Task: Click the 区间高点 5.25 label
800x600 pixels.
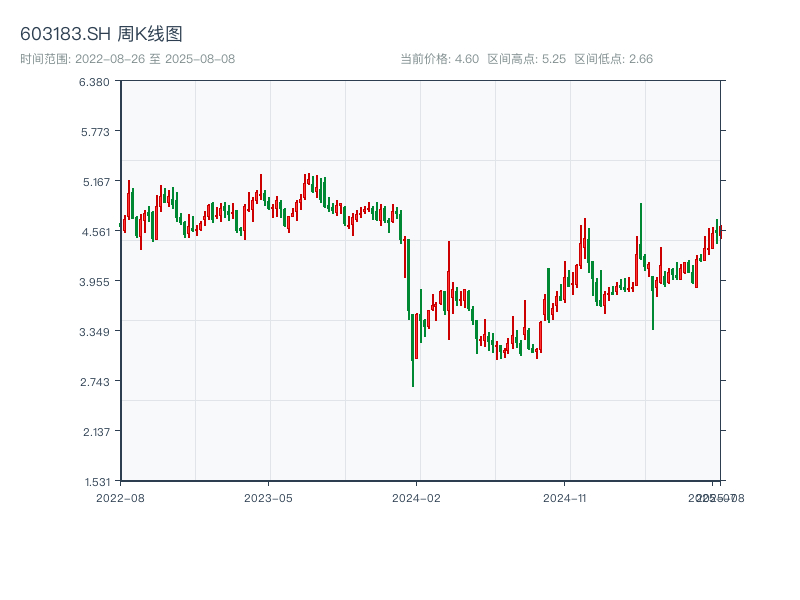Action: pos(527,59)
